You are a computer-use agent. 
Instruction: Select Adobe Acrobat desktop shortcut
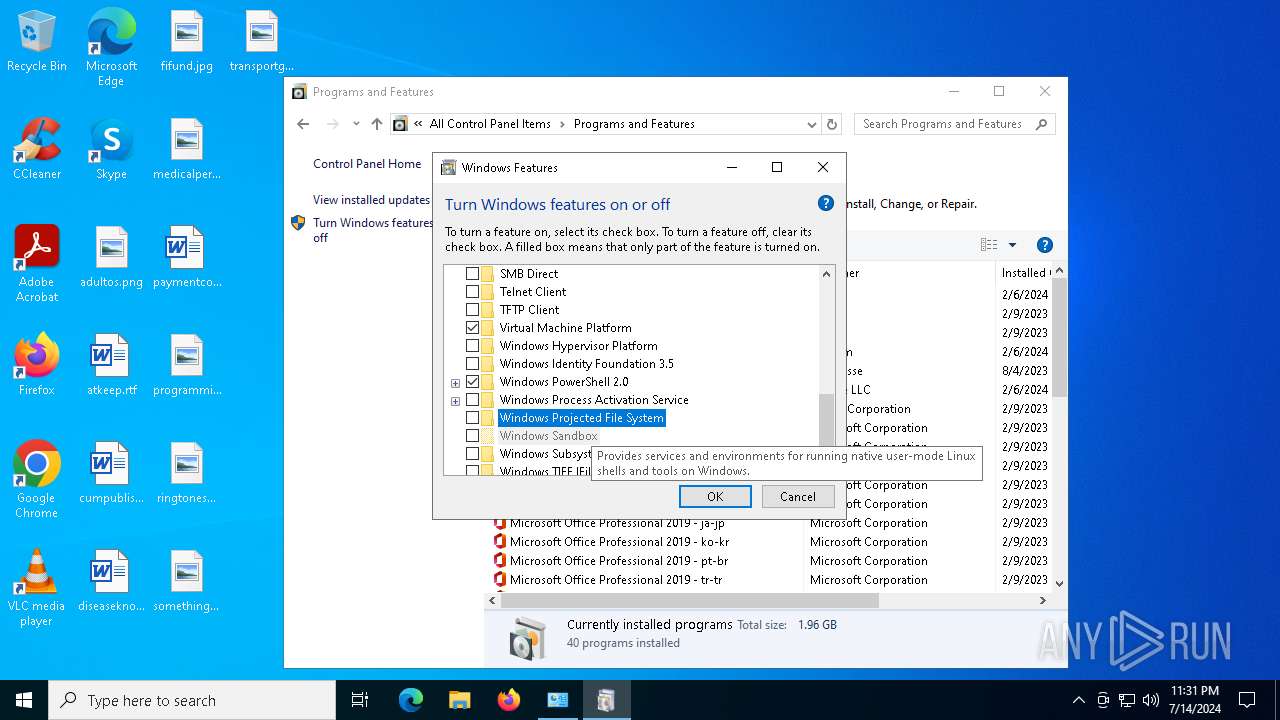37,263
